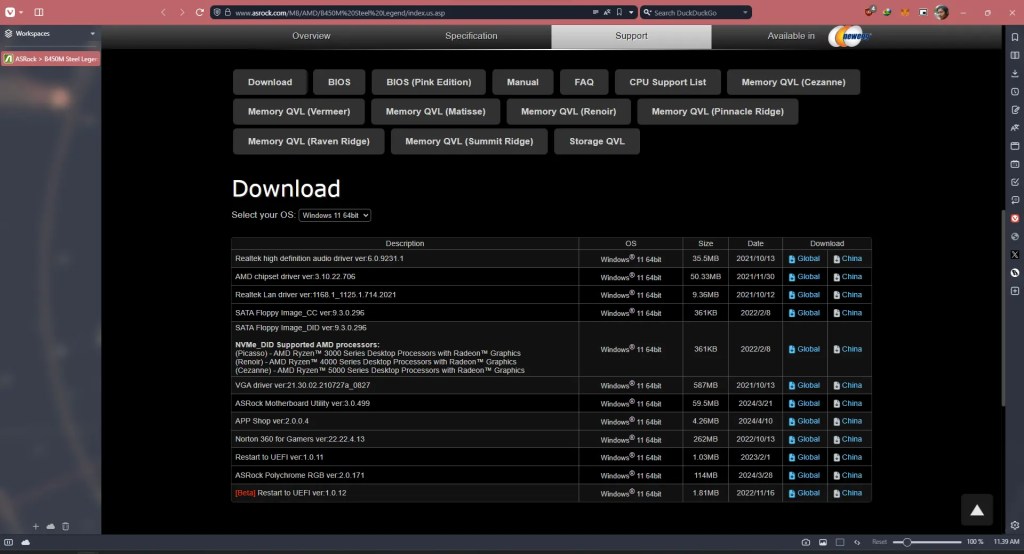Image resolution: width=1024 pixels, height=554 pixels.
Task: Download AMD chipset driver from China
Action: 848,277
